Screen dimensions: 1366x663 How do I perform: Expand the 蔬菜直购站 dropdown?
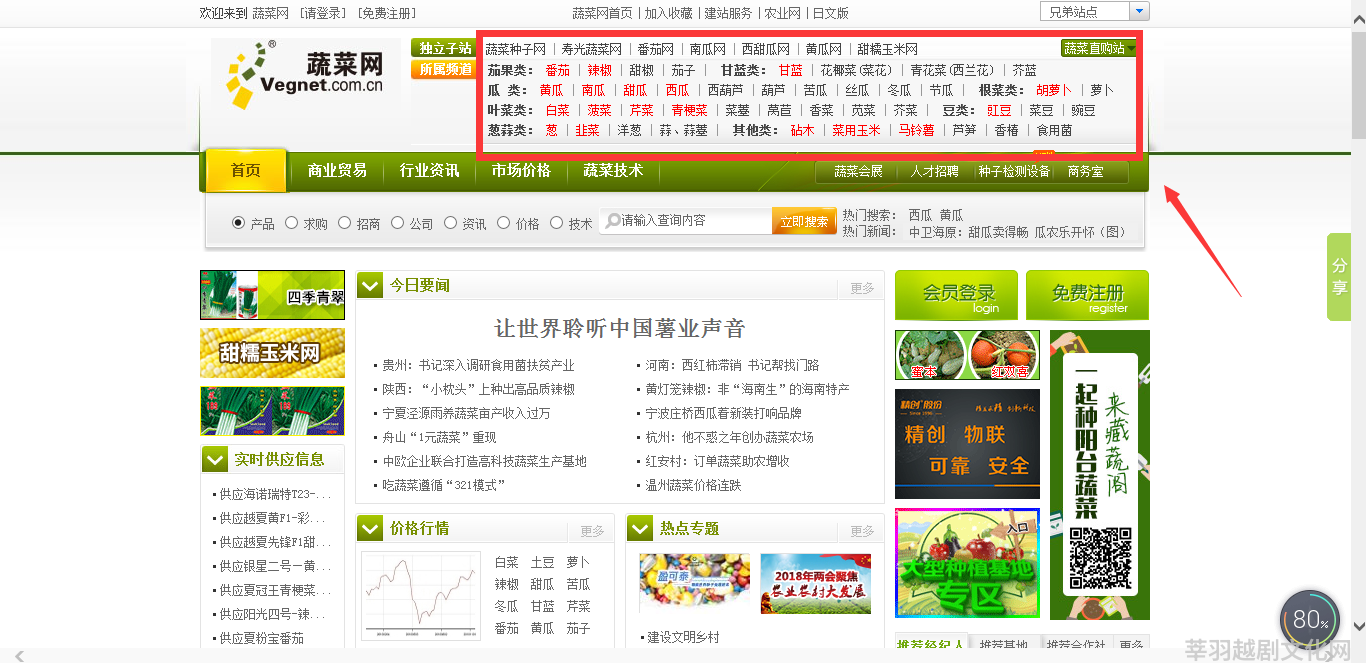click(x=1099, y=48)
